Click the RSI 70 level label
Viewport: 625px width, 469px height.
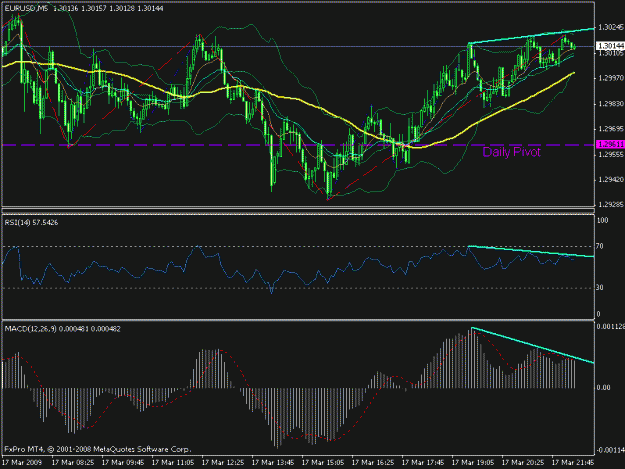tap(599, 247)
